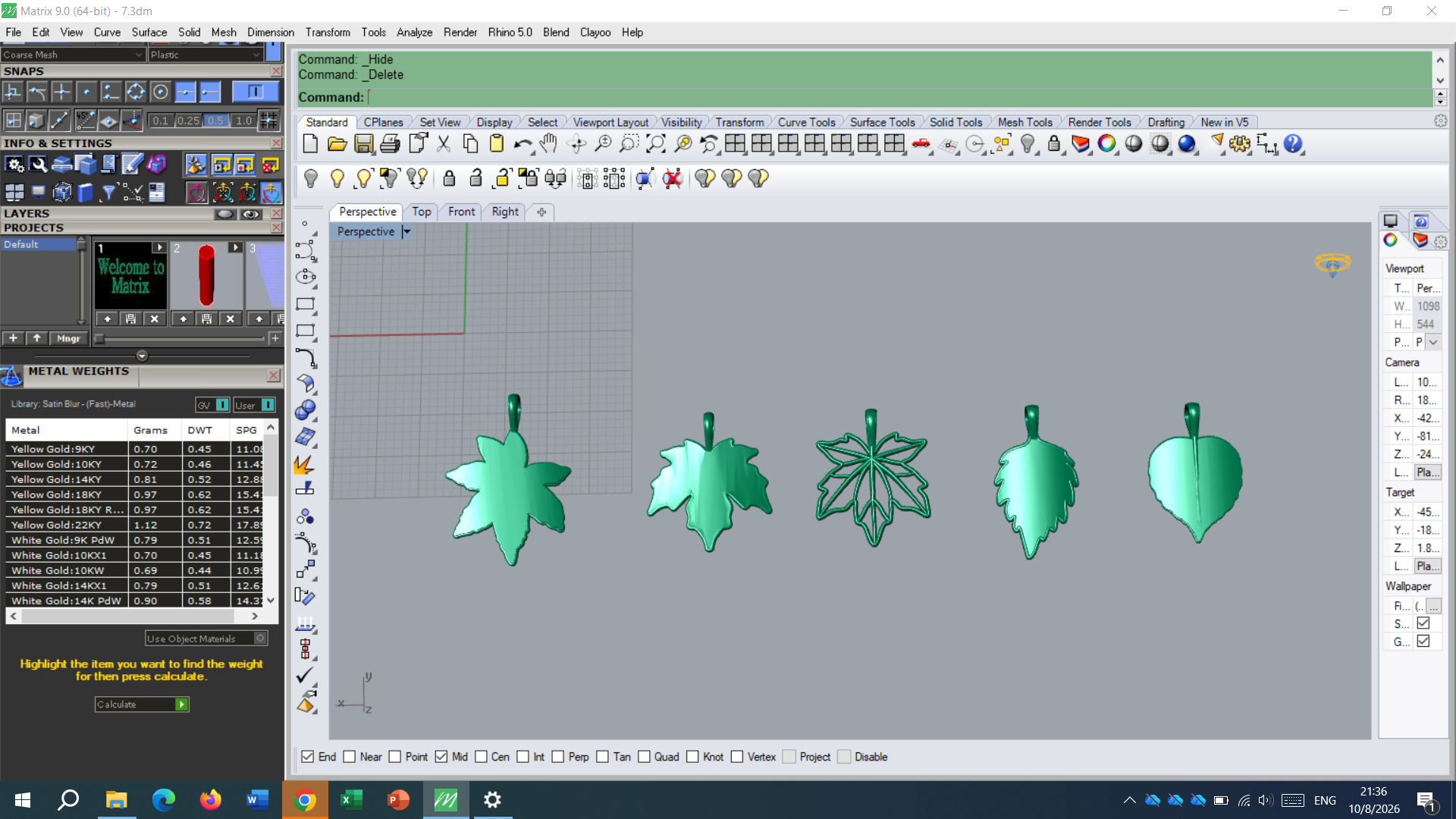Enable the Near object snap

click(350, 757)
